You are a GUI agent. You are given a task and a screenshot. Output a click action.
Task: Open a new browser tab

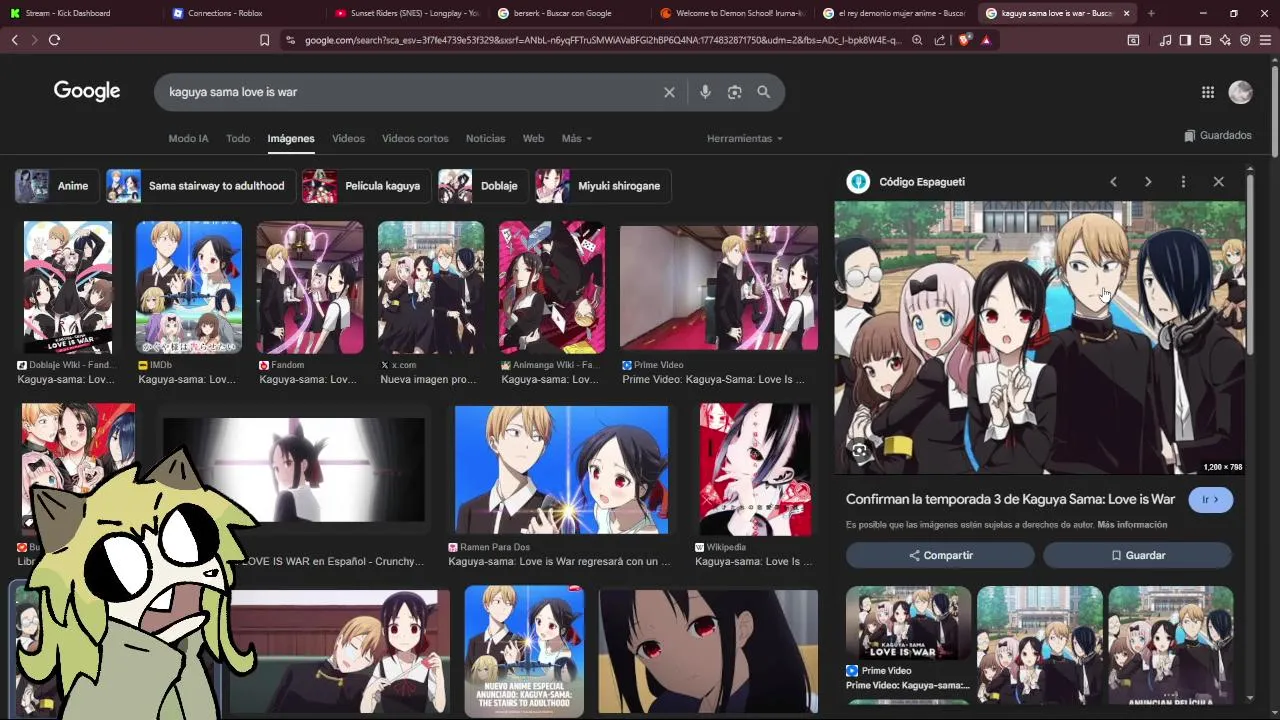tap(1151, 13)
